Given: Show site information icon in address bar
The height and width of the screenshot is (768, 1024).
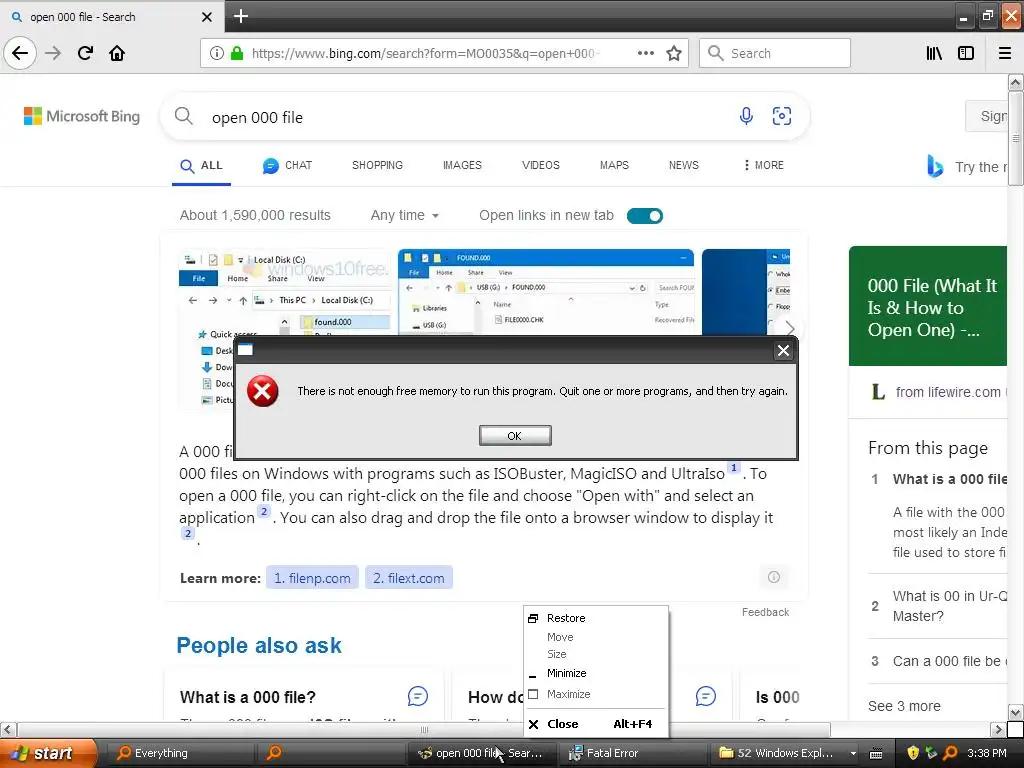Looking at the screenshot, I should [216, 53].
